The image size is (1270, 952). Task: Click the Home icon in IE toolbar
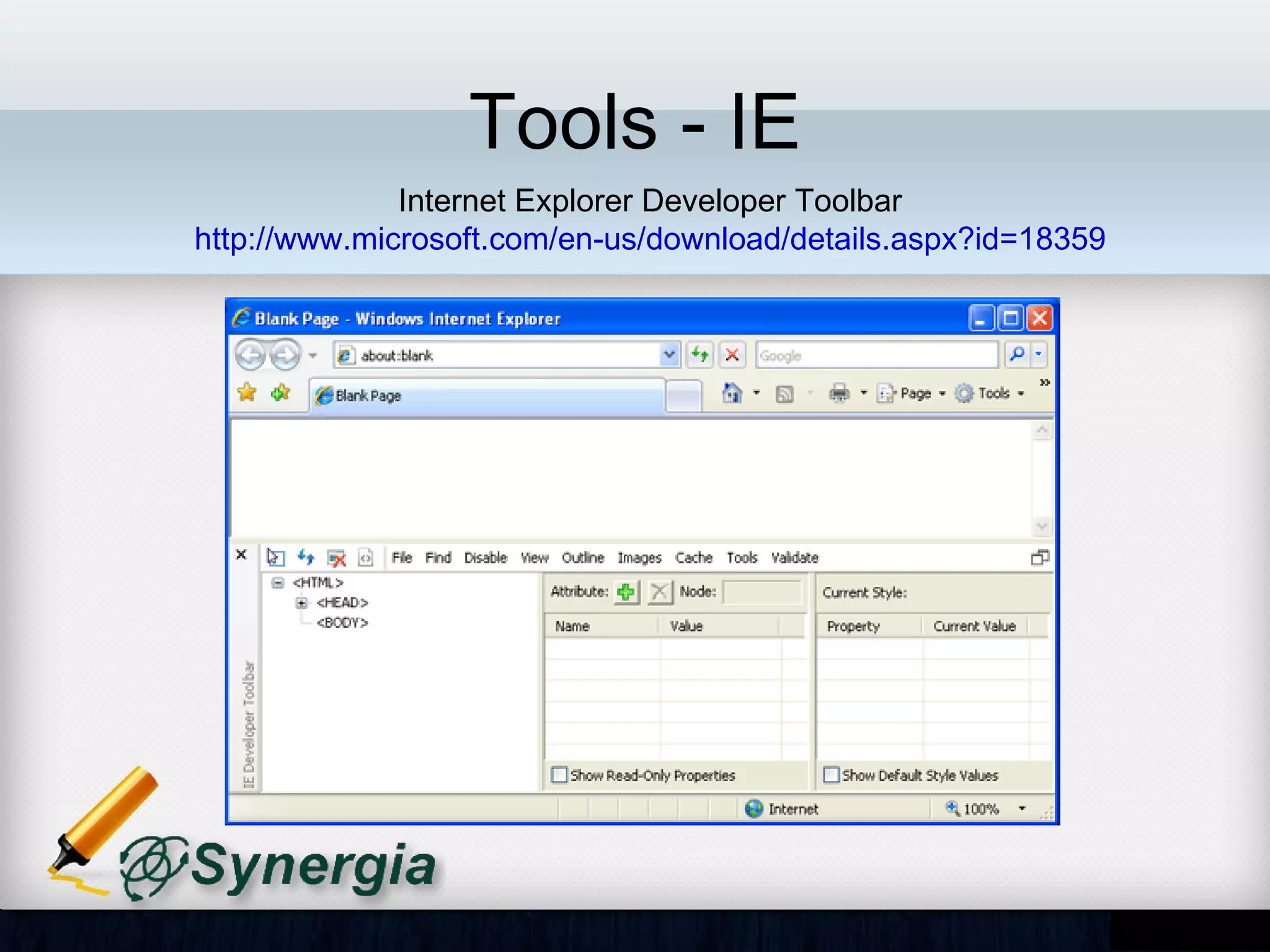[x=732, y=393]
